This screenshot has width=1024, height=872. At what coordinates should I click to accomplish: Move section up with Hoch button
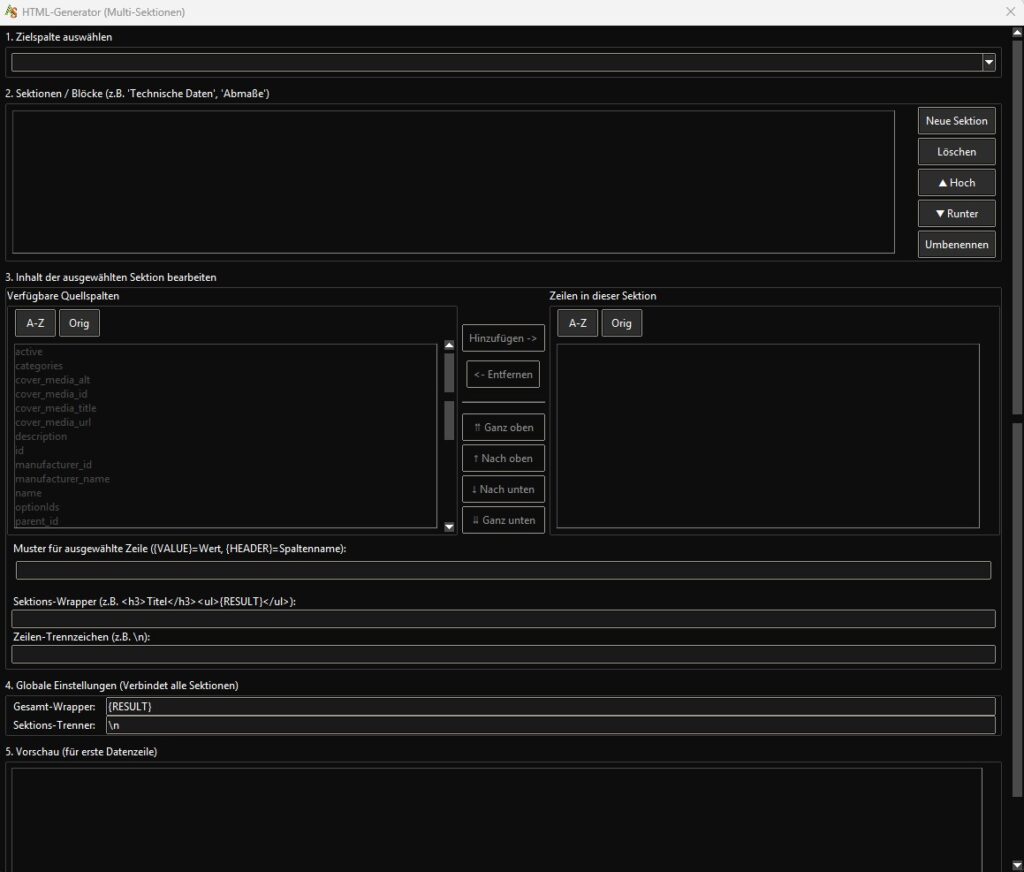point(956,182)
